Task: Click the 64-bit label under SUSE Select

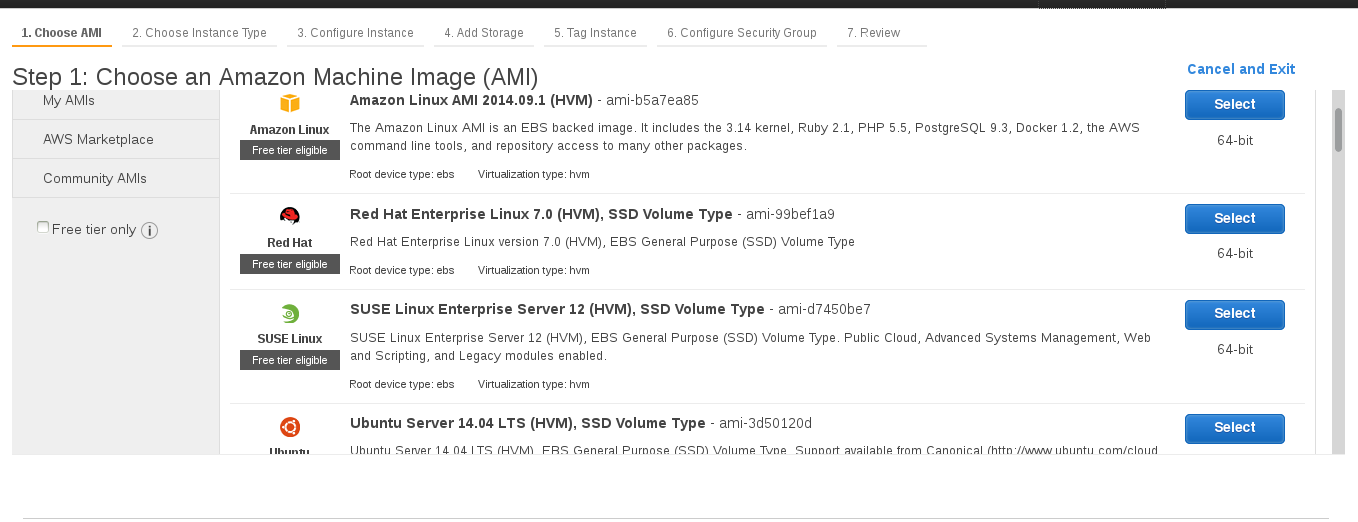Action: coord(1235,350)
